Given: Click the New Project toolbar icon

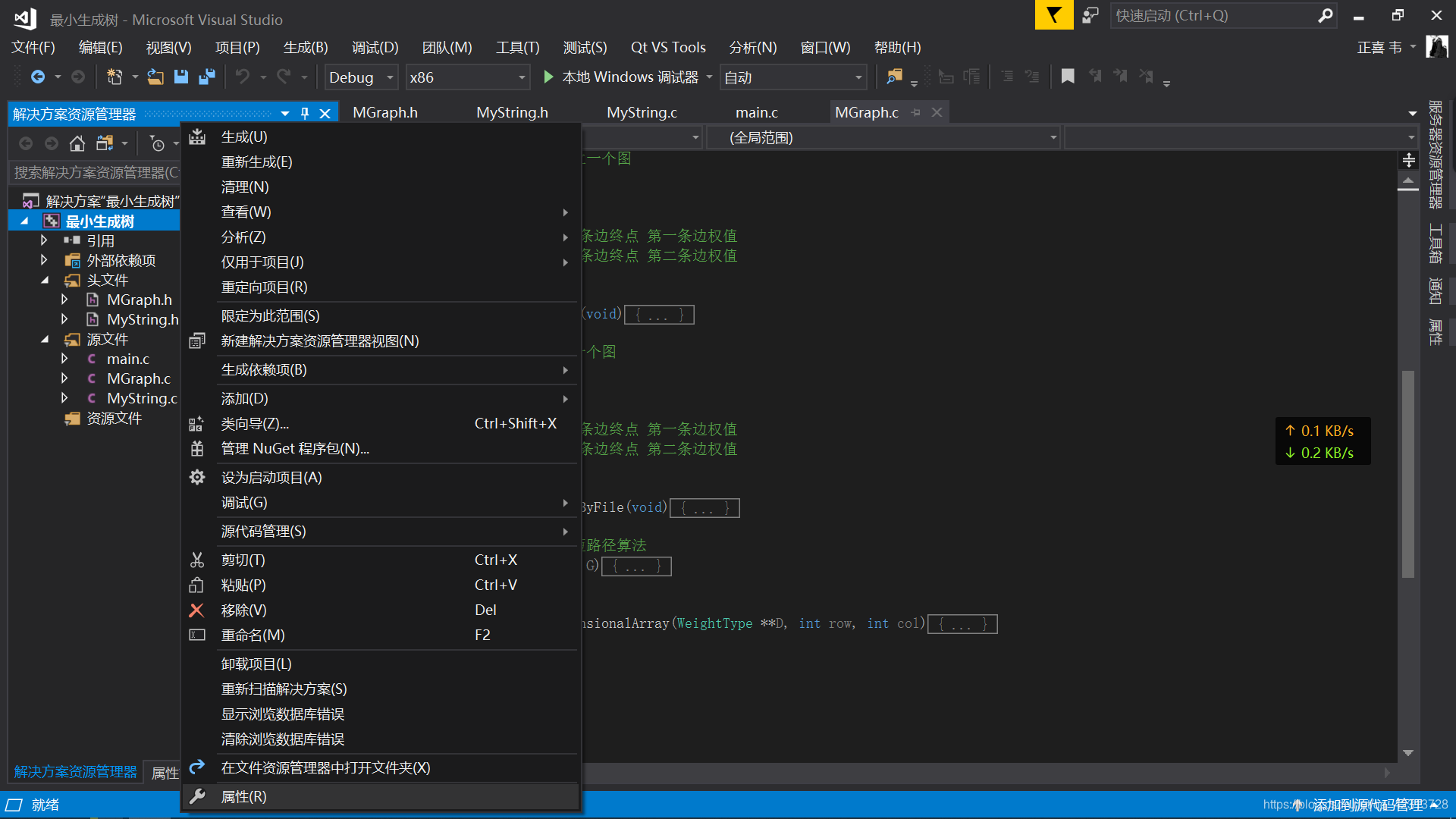Looking at the screenshot, I should [115, 77].
